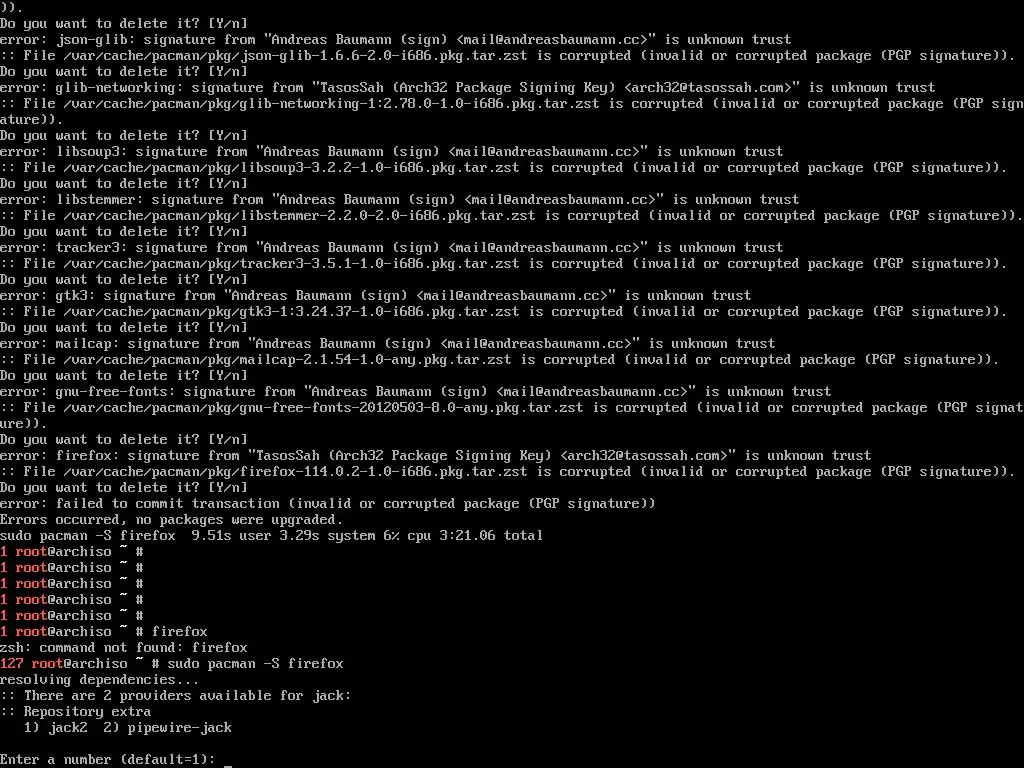Screen dimensions: 1024x768
Task: Click the gtk3 signature error line
Action: pyautogui.click(x=376, y=296)
